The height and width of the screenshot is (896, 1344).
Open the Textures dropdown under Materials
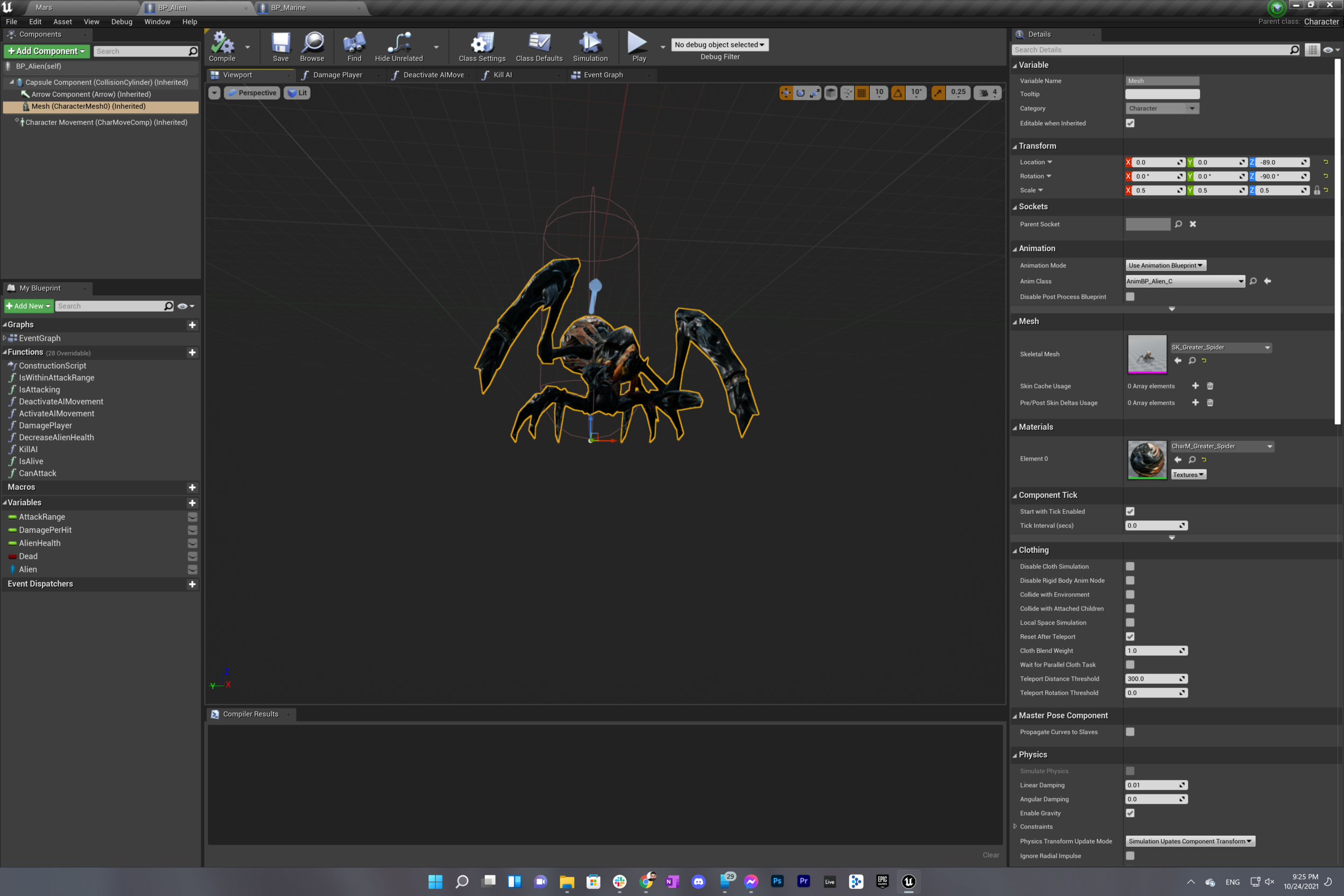click(x=1189, y=475)
